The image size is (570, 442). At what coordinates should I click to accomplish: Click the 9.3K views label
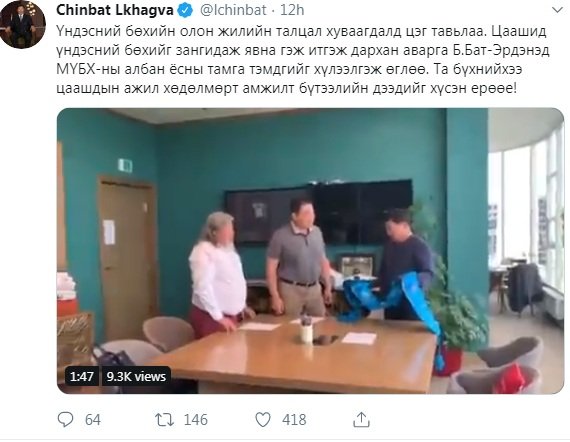click(x=136, y=377)
